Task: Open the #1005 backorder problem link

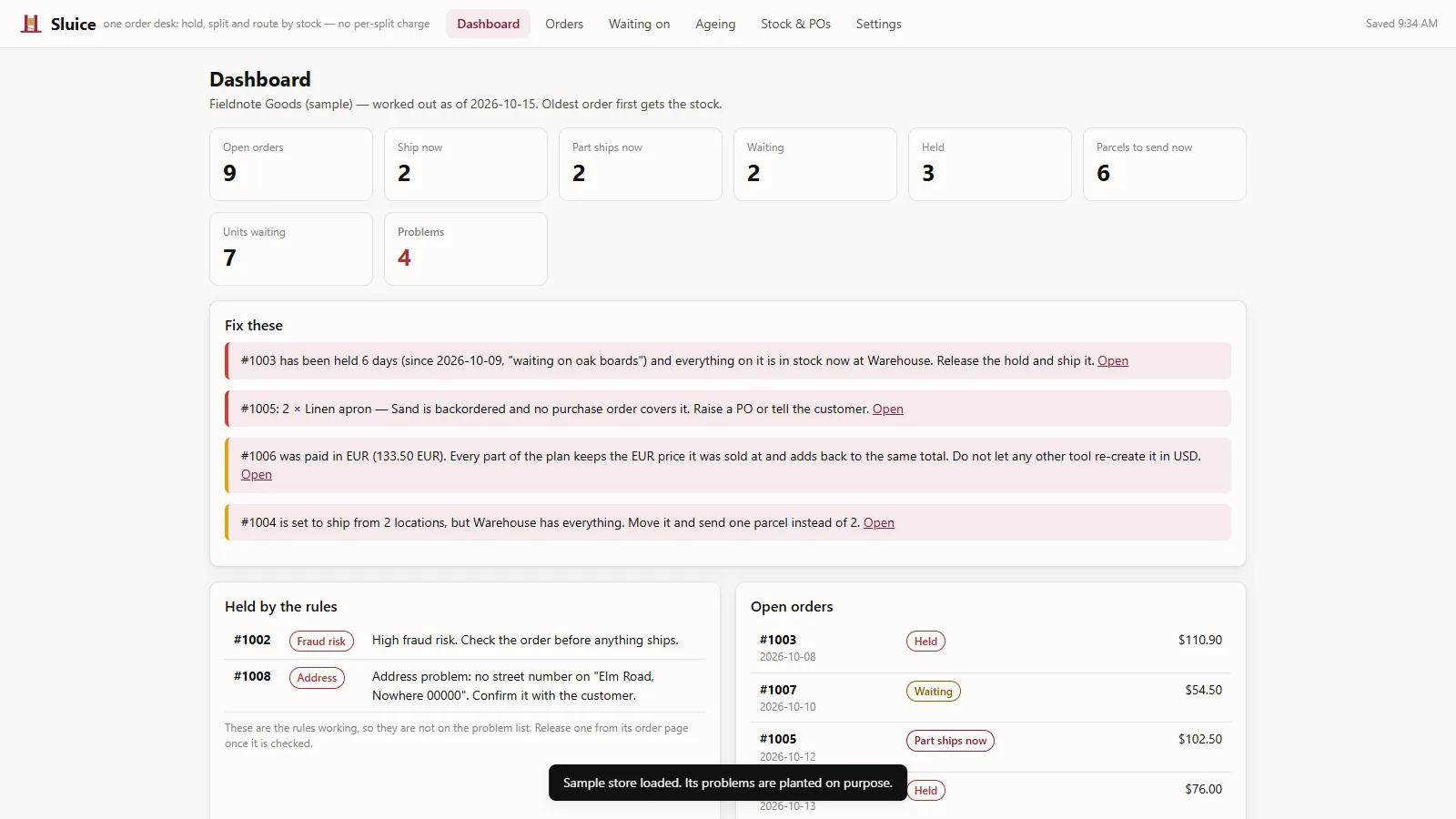Action: [x=887, y=409]
